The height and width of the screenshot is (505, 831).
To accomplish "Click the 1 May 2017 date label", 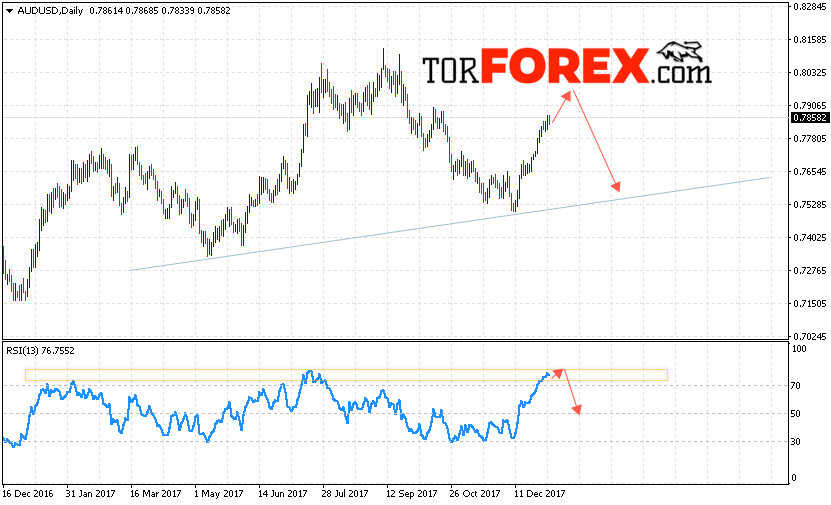I will tap(218, 494).
